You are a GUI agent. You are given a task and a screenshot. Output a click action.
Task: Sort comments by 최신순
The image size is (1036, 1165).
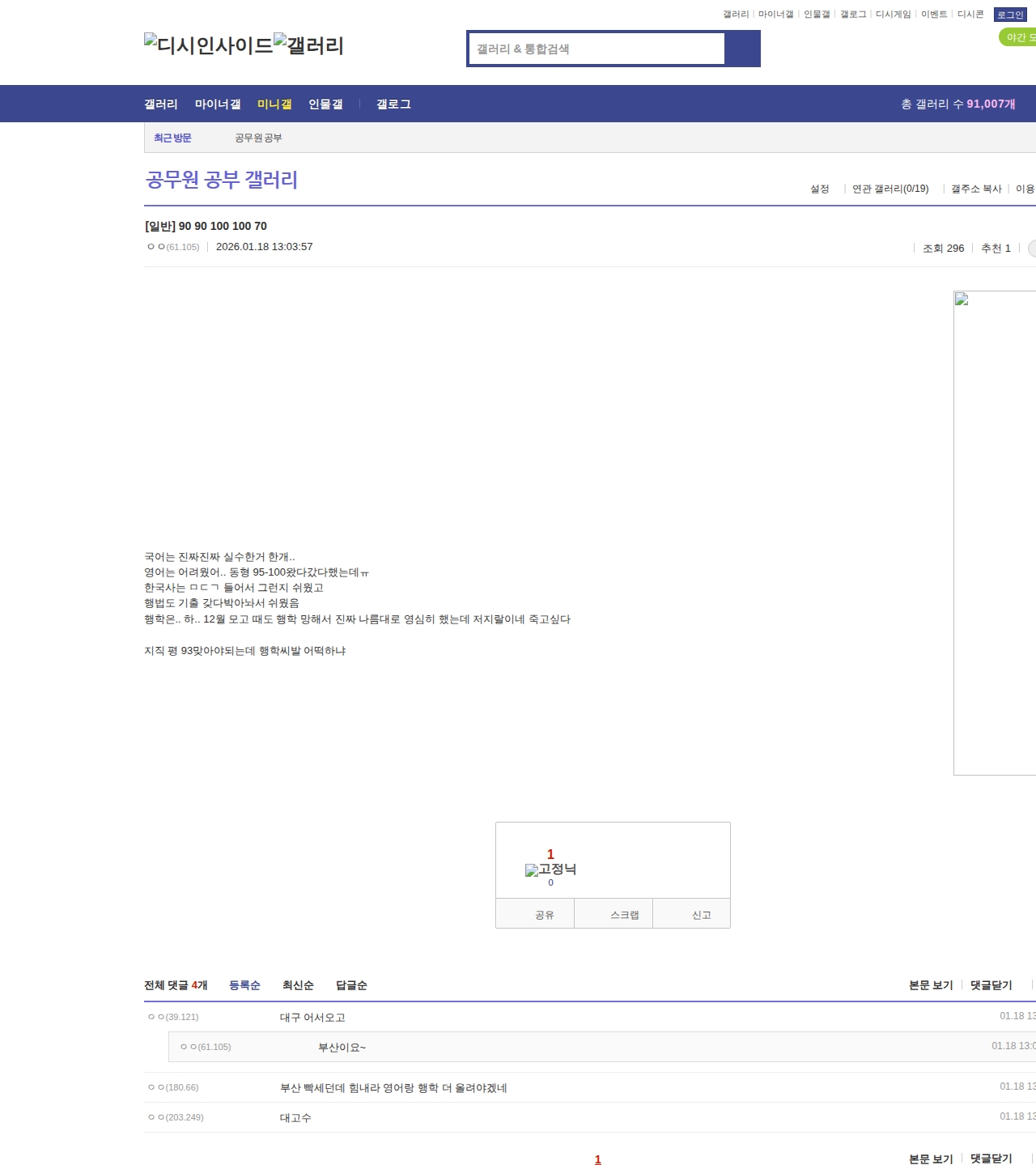pyautogui.click(x=298, y=985)
